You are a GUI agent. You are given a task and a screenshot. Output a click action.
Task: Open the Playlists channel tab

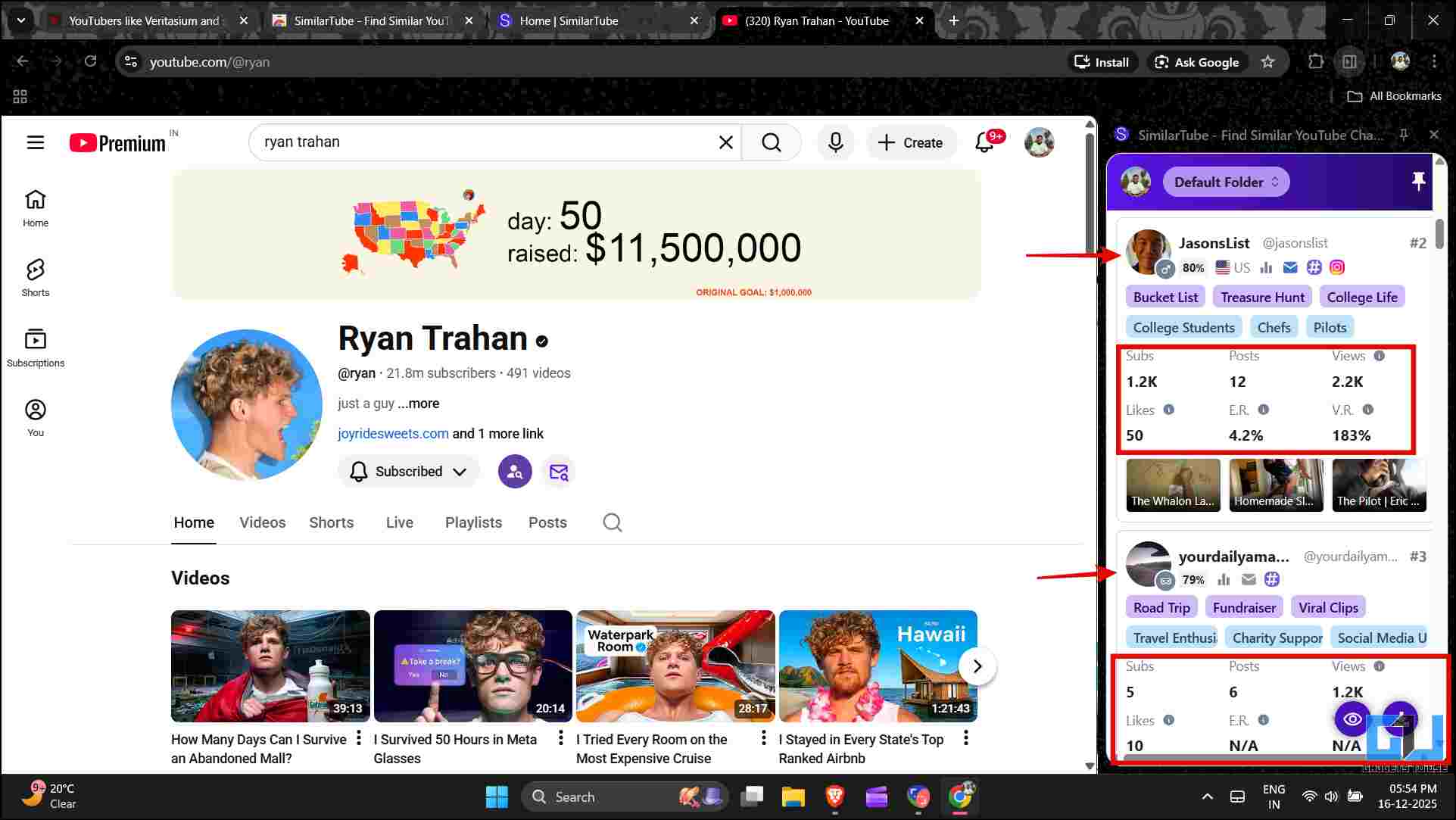pyautogui.click(x=473, y=522)
